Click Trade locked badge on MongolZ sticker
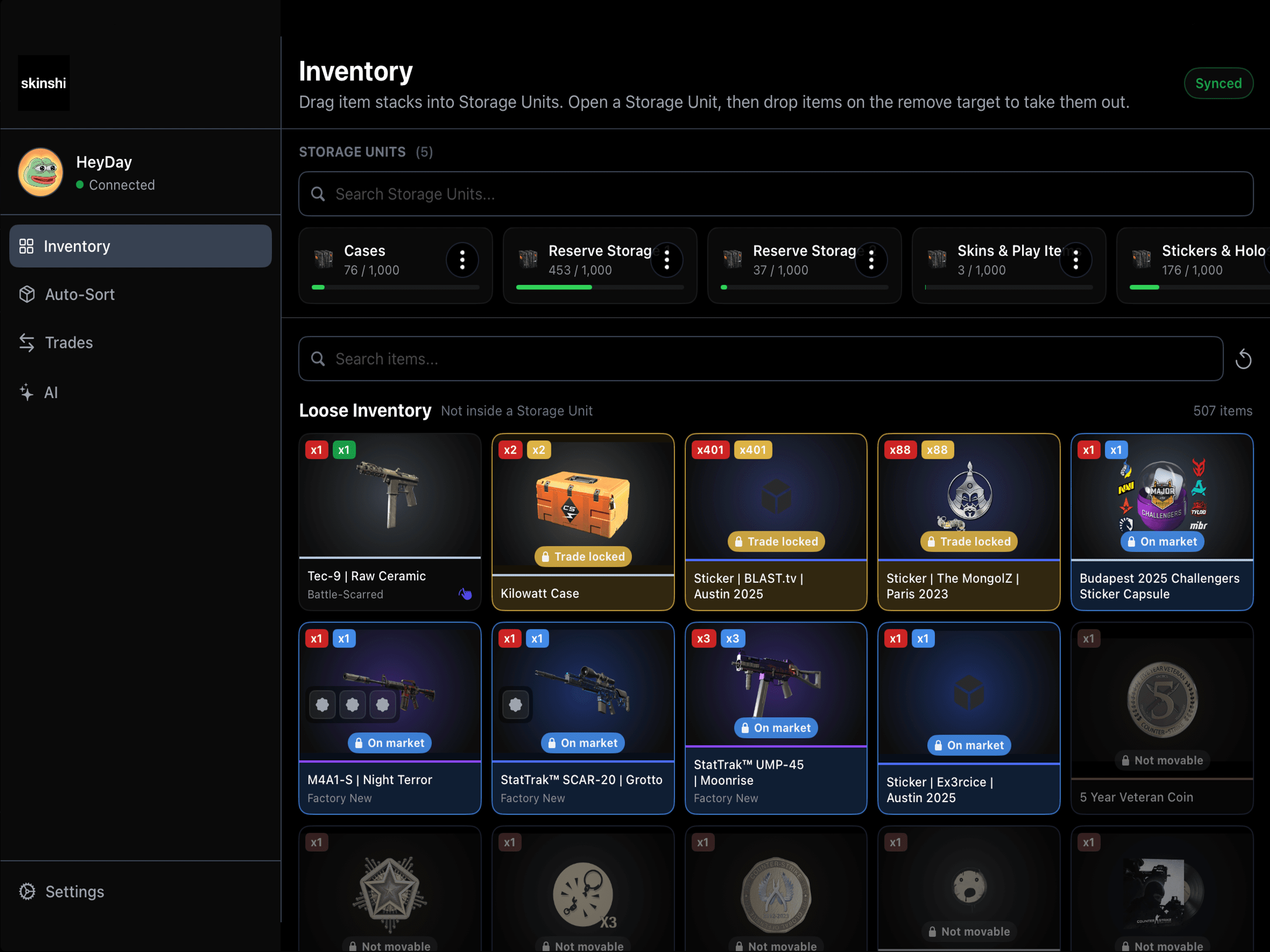This screenshot has width=1270, height=952. [969, 542]
